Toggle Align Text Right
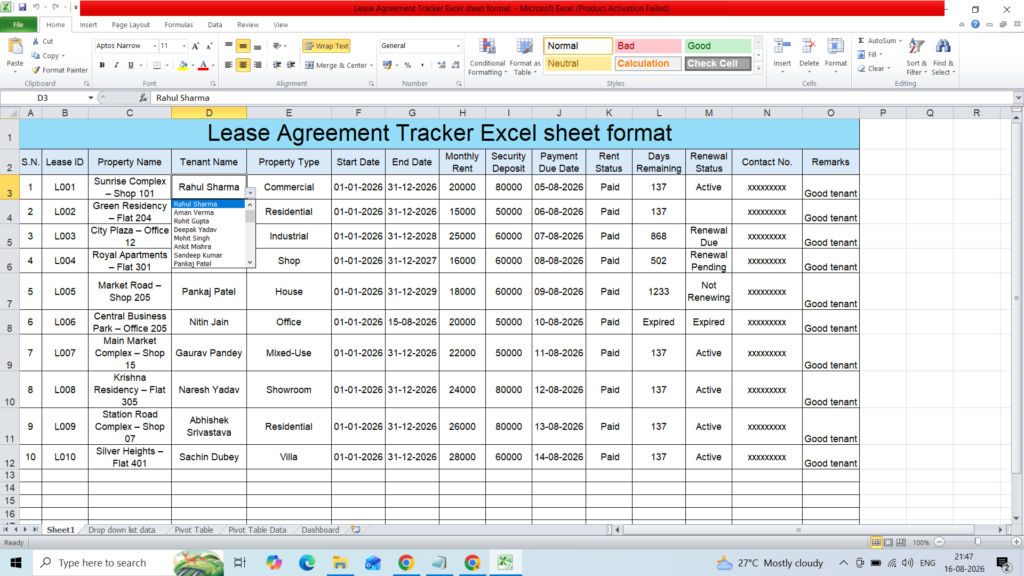The image size is (1024, 576). (x=257, y=65)
